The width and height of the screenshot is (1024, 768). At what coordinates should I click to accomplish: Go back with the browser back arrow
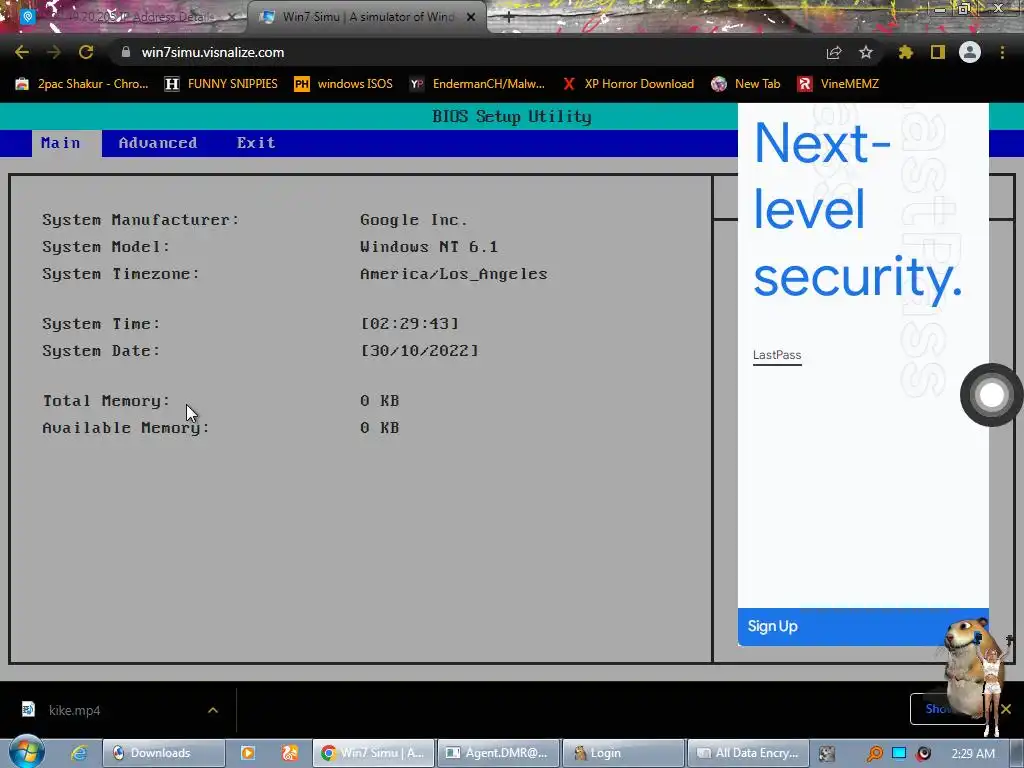click(x=22, y=52)
